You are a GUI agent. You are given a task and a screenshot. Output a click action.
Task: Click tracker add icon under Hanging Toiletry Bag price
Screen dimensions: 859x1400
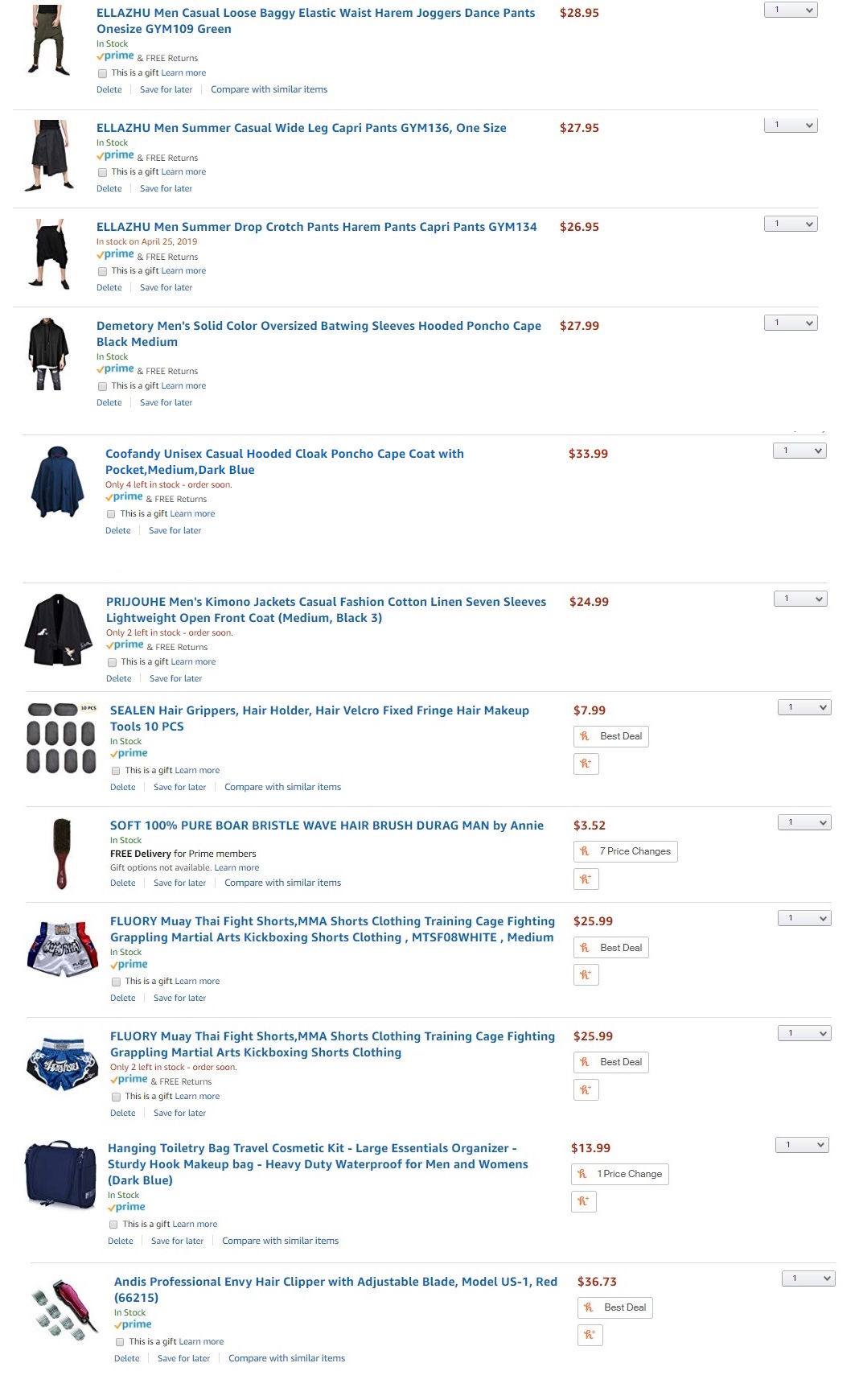point(584,1202)
